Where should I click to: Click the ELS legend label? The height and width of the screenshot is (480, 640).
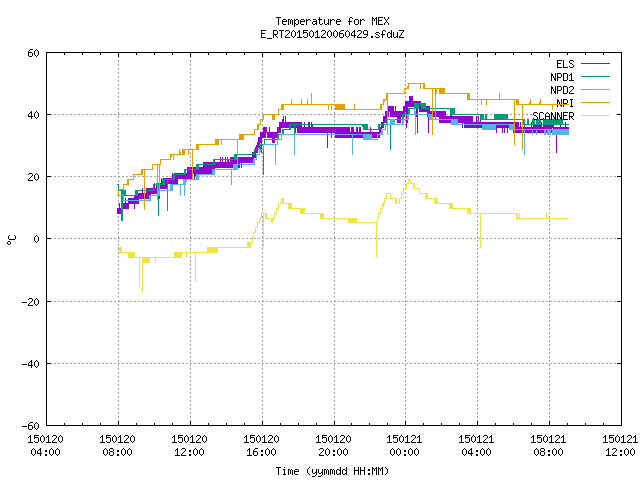565,64
